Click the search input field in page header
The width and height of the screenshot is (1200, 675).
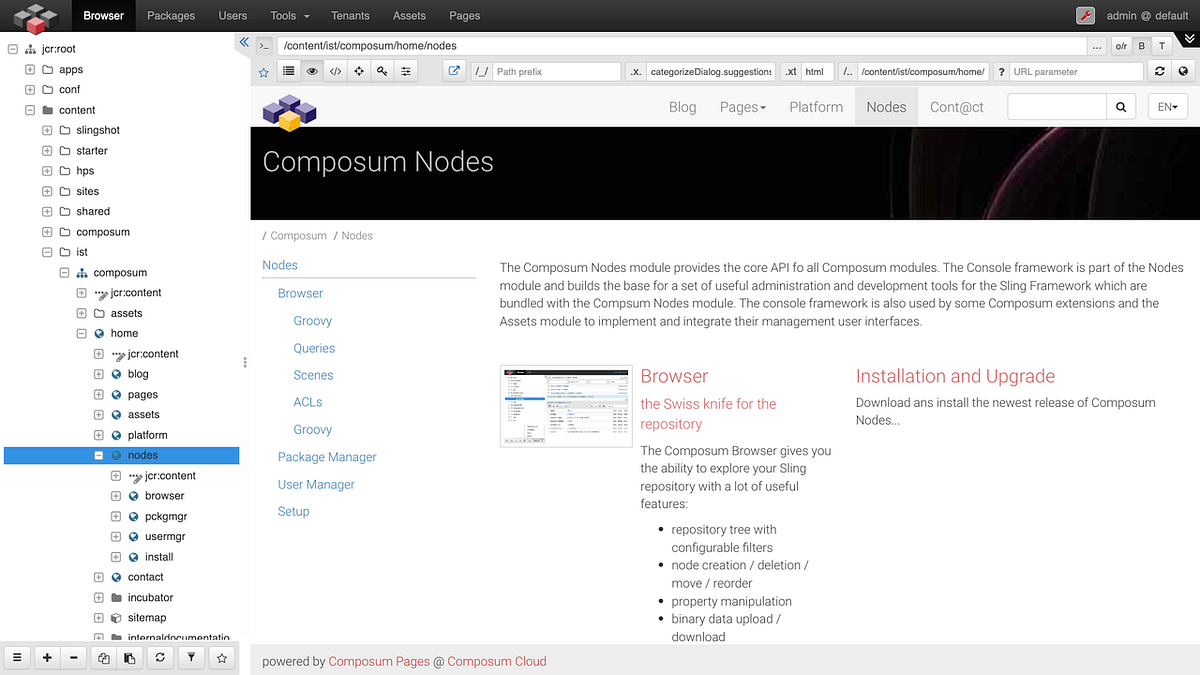1056,106
